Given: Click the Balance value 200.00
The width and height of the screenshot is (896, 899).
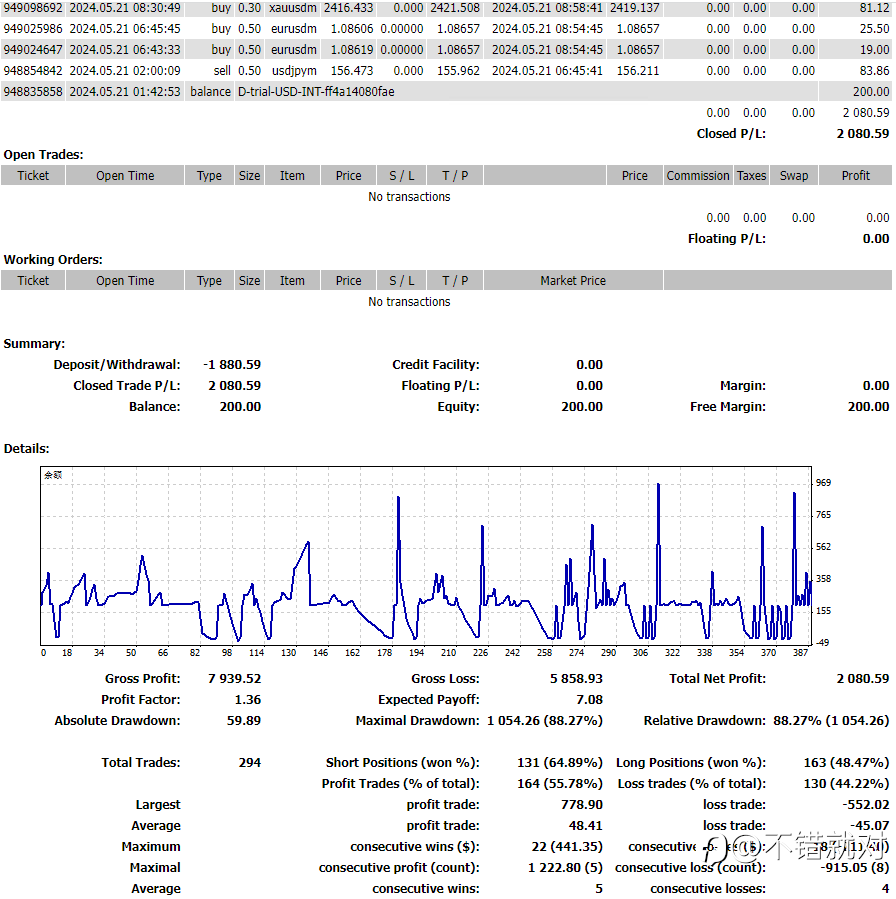Looking at the screenshot, I should (240, 406).
